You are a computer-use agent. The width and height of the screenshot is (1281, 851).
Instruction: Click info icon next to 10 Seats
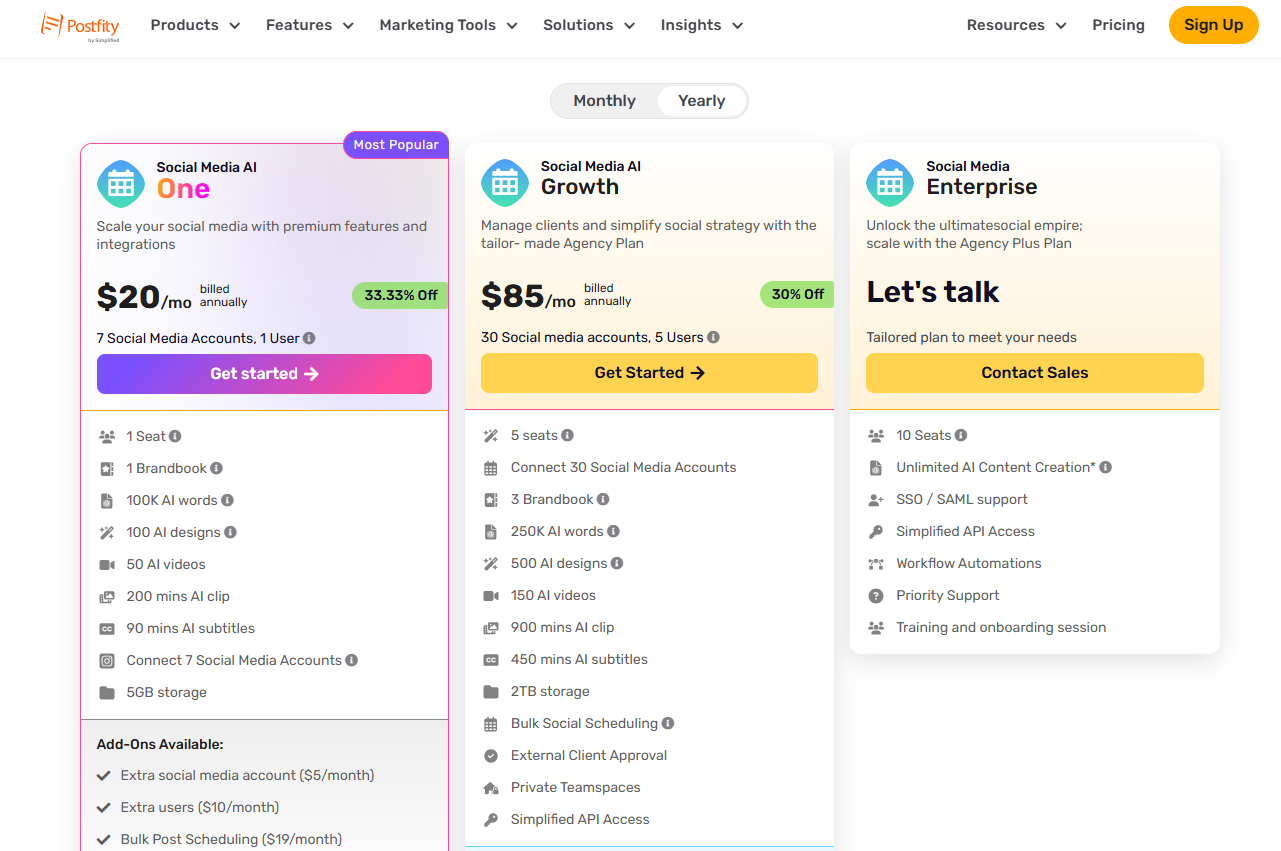pyautogui.click(x=961, y=435)
